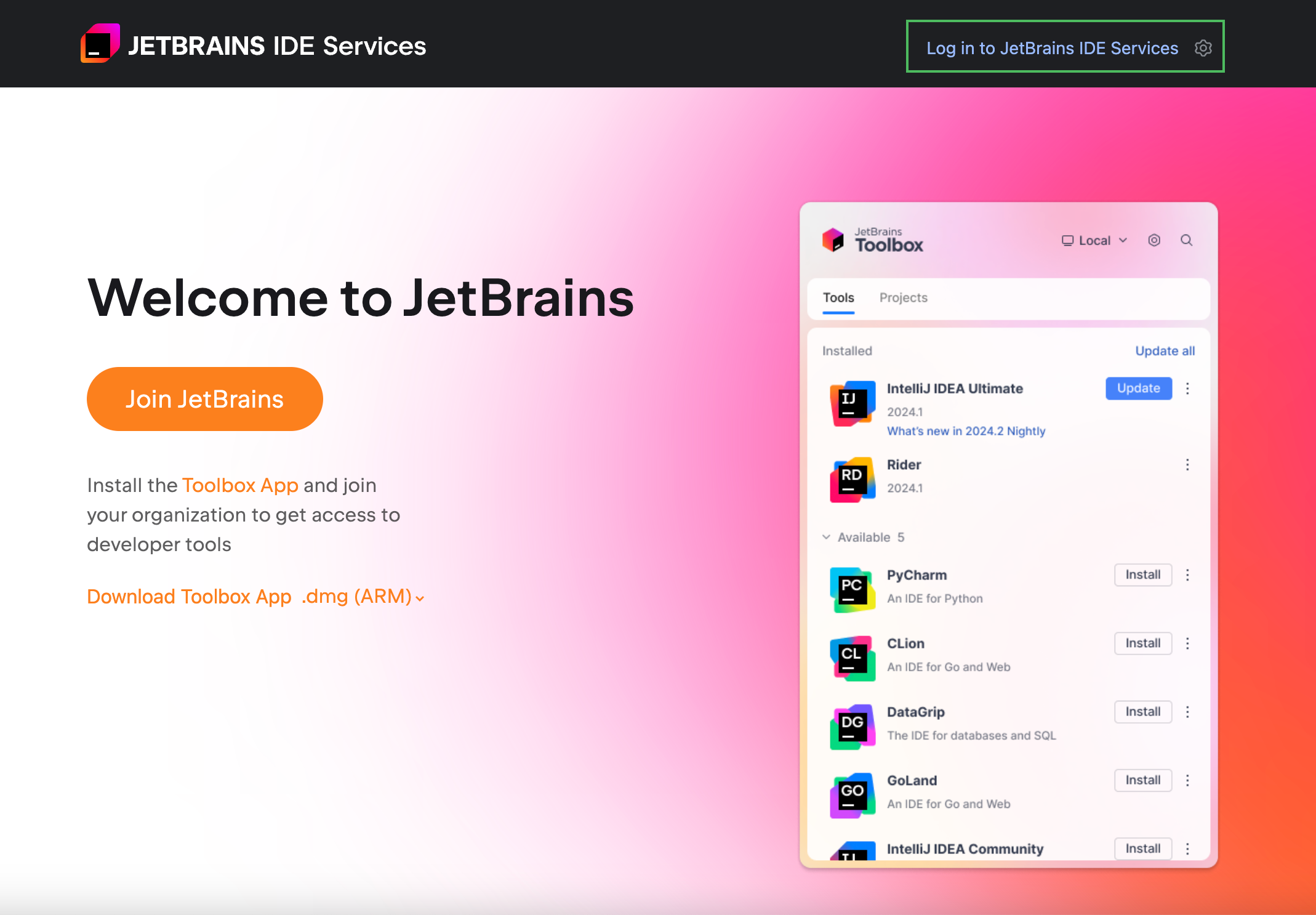This screenshot has width=1316, height=915.
Task: Select the Tools tab
Action: click(x=838, y=298)
